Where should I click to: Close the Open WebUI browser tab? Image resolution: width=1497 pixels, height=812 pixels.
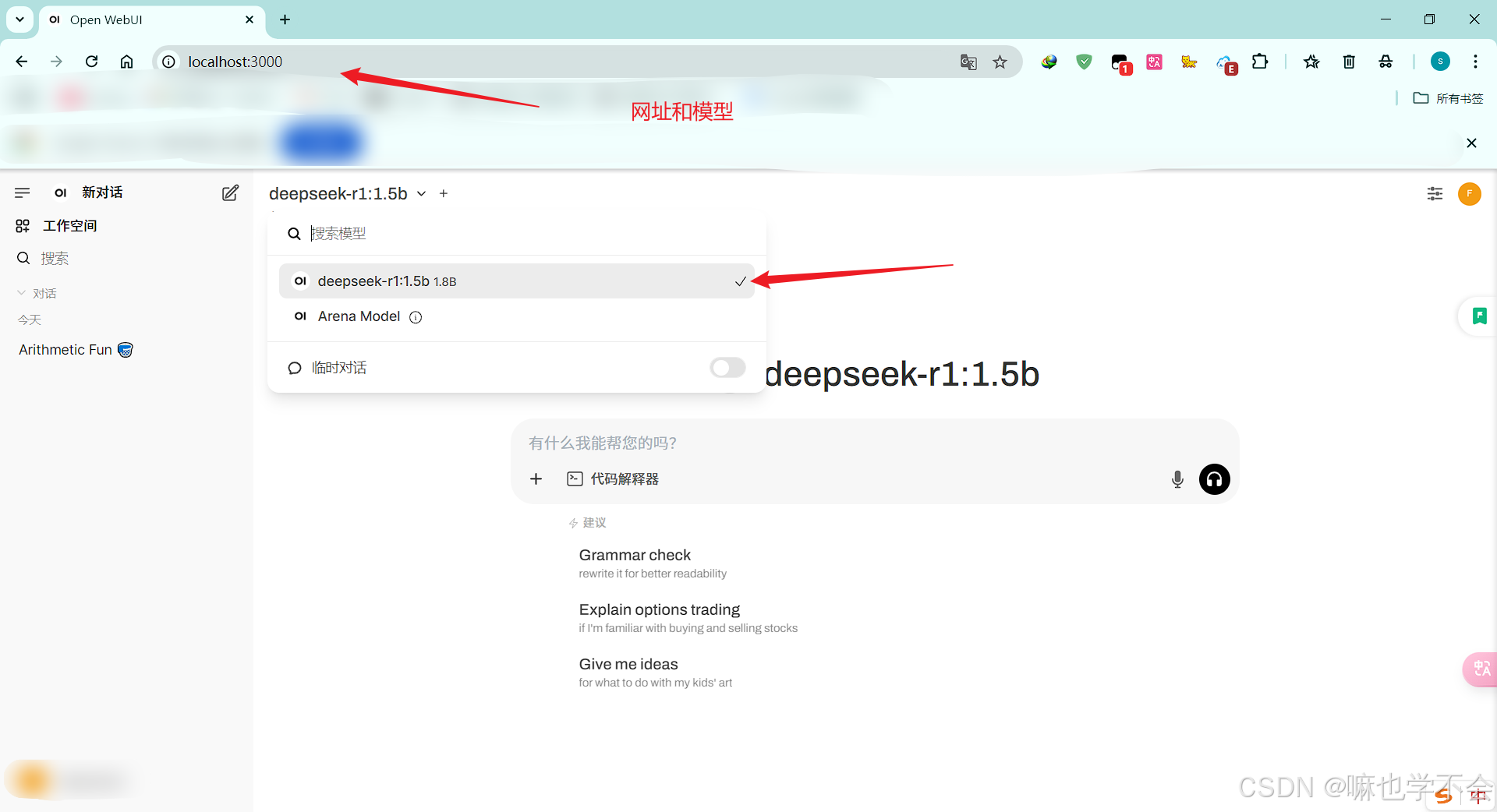click(249, 19)
